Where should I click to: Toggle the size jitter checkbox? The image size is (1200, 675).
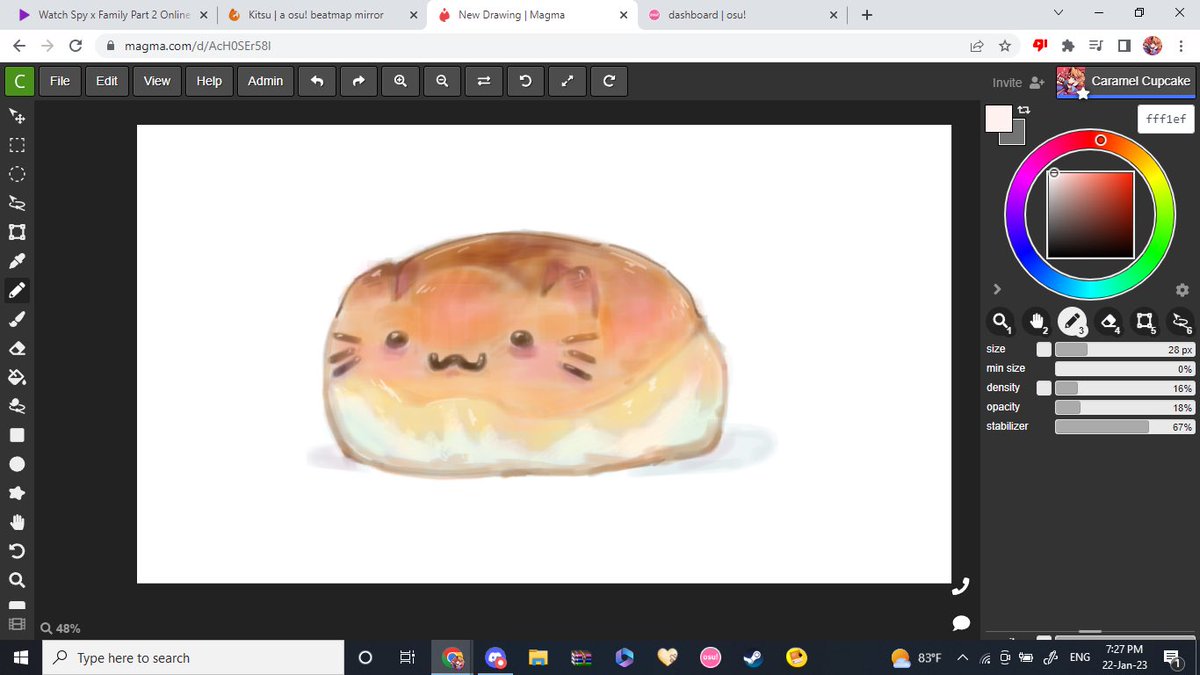[1042, 348]
